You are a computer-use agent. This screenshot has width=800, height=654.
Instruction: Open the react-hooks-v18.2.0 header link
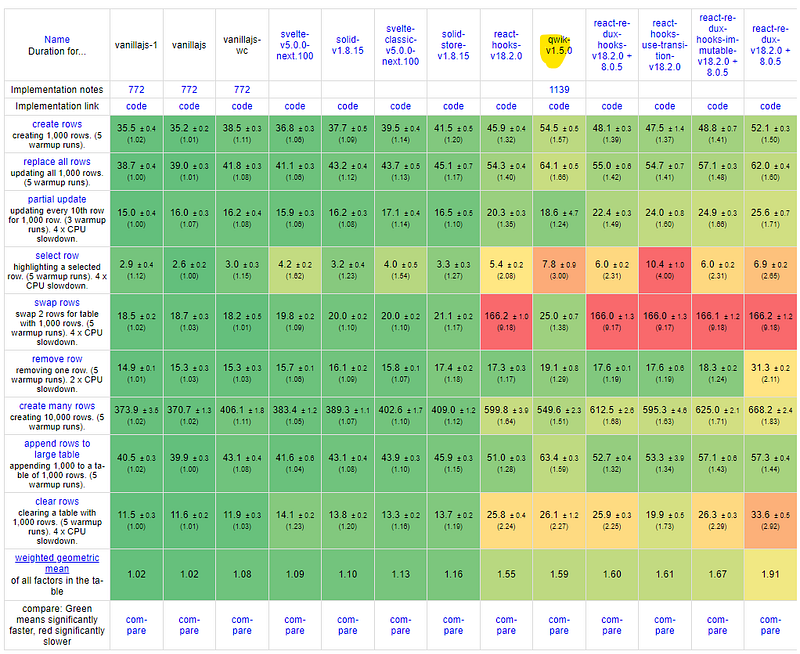pos(506,45)
